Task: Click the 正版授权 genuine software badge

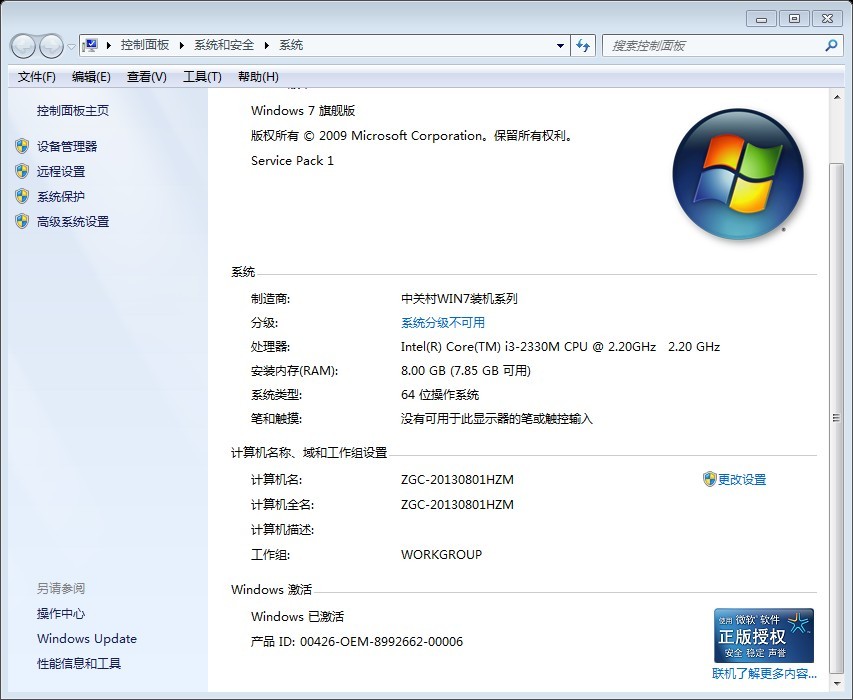Action: tap(764, 635)
